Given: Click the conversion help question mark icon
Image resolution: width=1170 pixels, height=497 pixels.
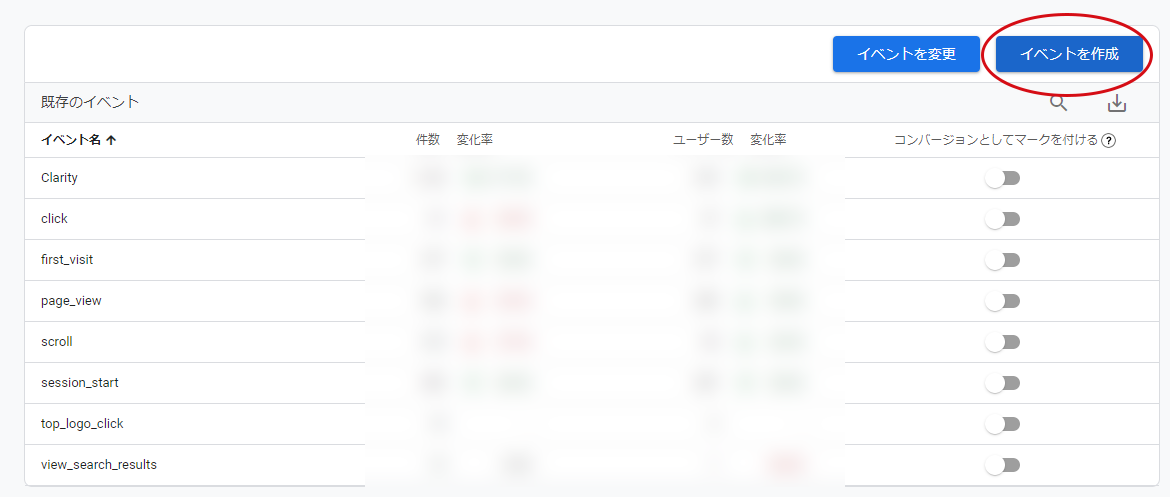Looking at the screenshot, I should pyautogui.click(x=1108, y=141).
